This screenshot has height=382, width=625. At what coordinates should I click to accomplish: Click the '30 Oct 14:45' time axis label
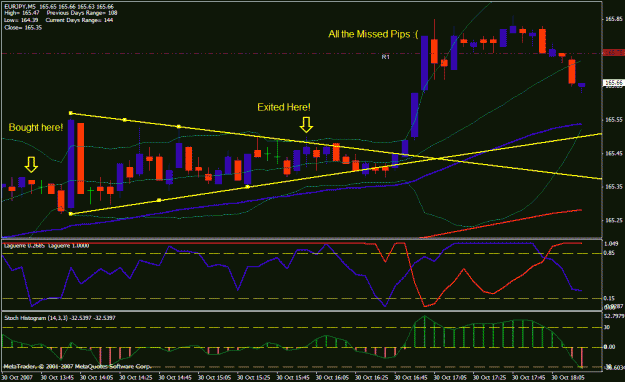coord(175,377)
